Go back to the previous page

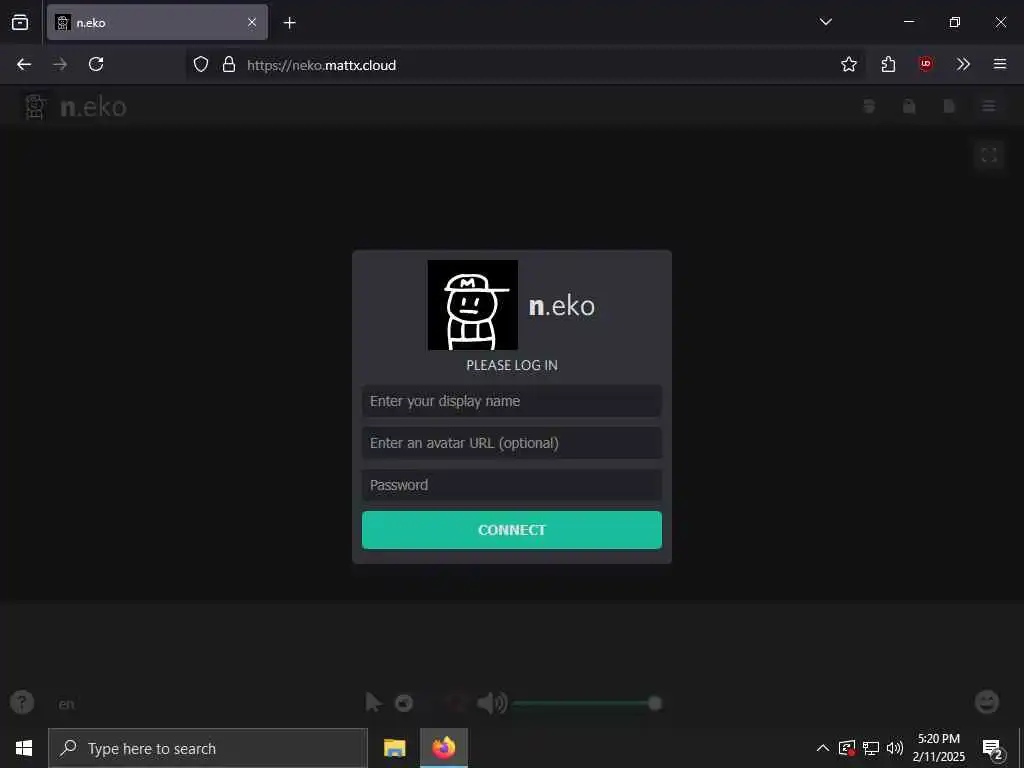tap(24, 64)
